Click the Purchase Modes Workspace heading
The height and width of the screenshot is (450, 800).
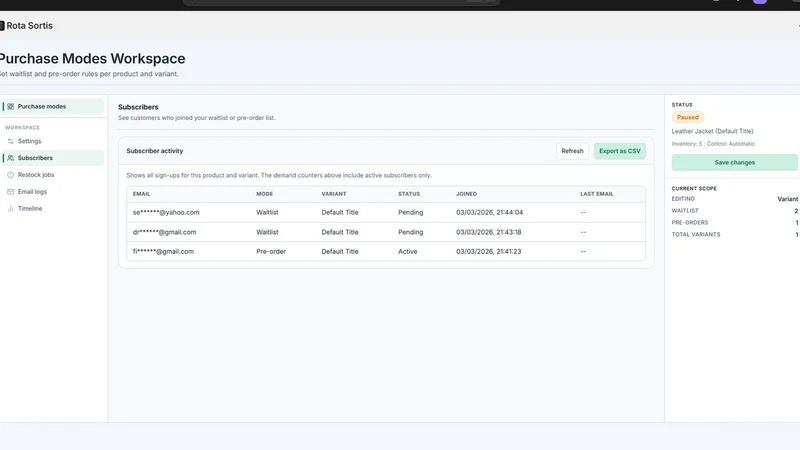[92, 59]
